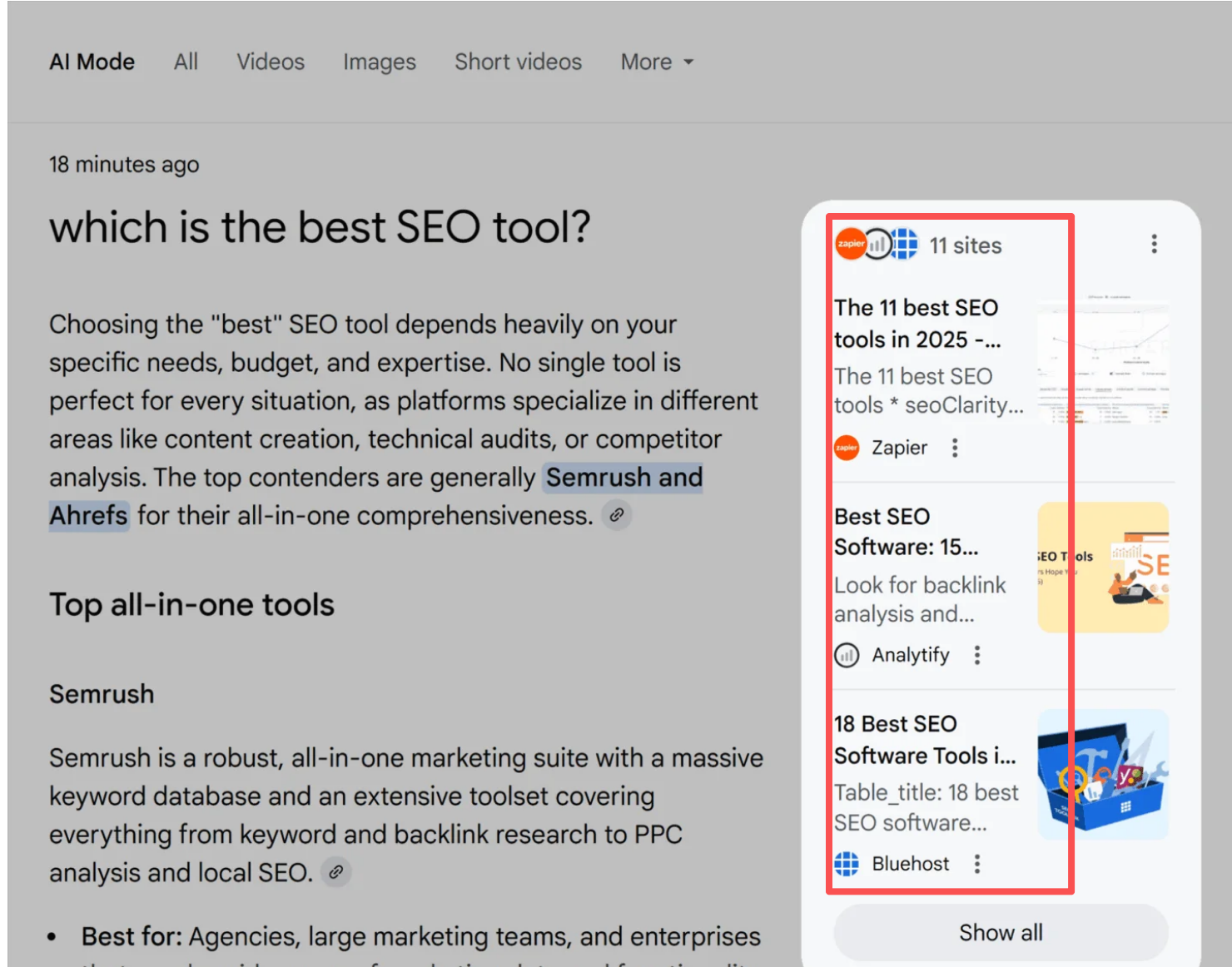Select the Images tab
The height and width of the screenshot is (967, 1232).
379,62
